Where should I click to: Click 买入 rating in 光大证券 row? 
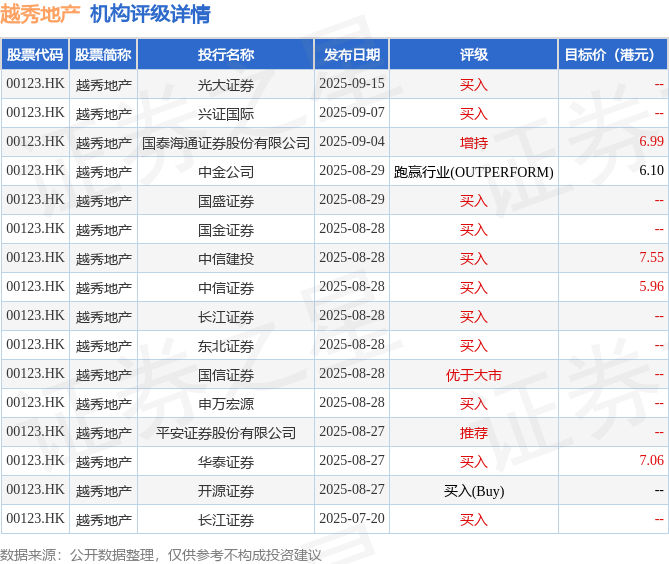point(474,84)
